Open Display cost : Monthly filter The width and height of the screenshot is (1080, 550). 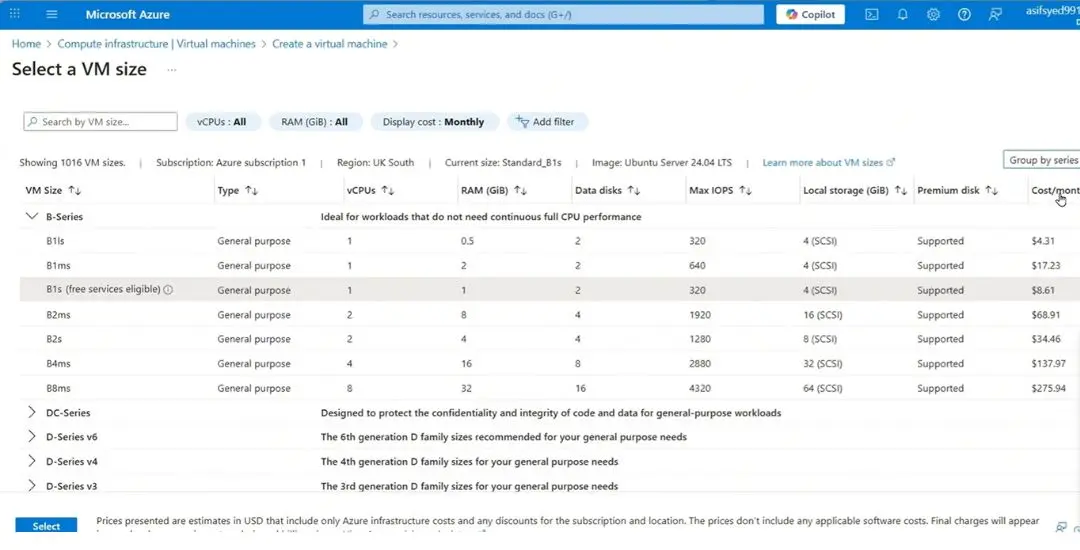point(433,122)
